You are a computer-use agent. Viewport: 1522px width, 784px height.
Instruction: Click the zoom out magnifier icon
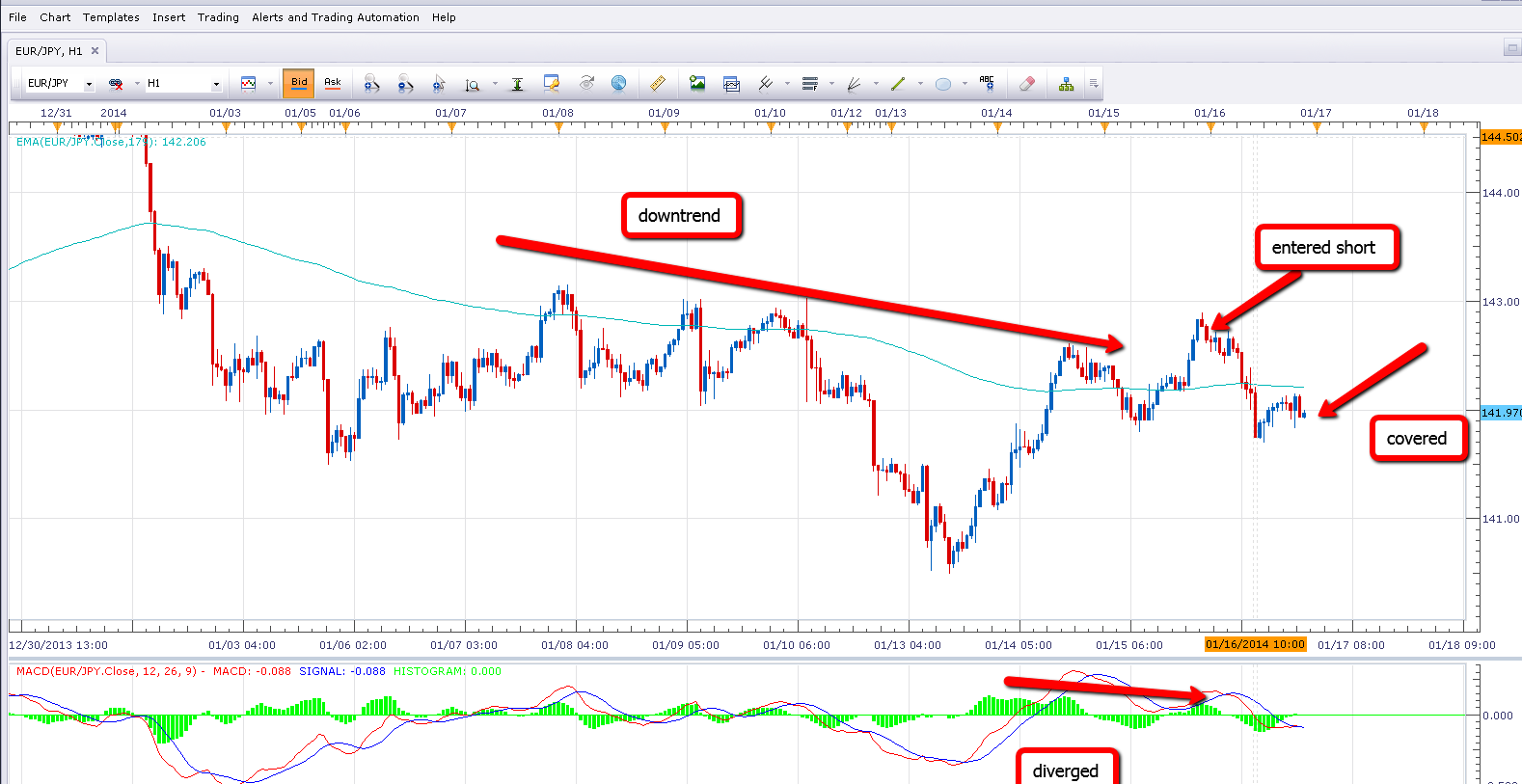(x=405, y=84)
